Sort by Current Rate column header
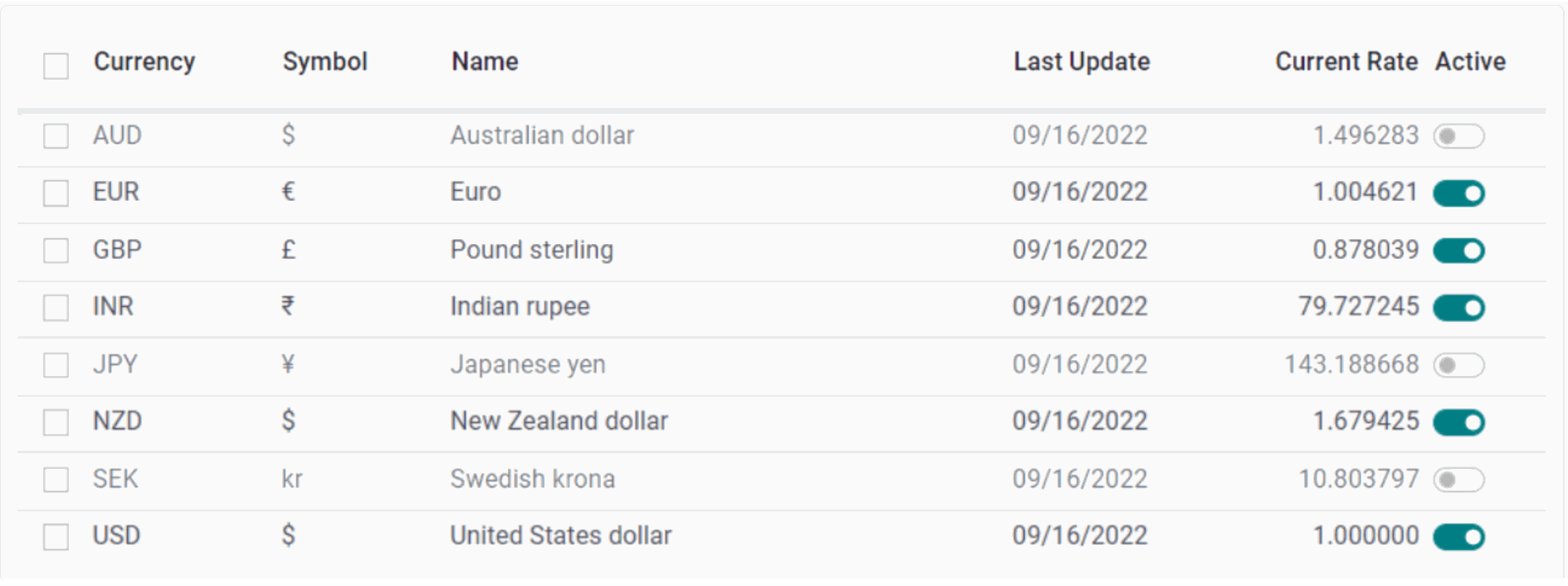This screenshot has height=586, width=1568. click(x=1346, y=61)
